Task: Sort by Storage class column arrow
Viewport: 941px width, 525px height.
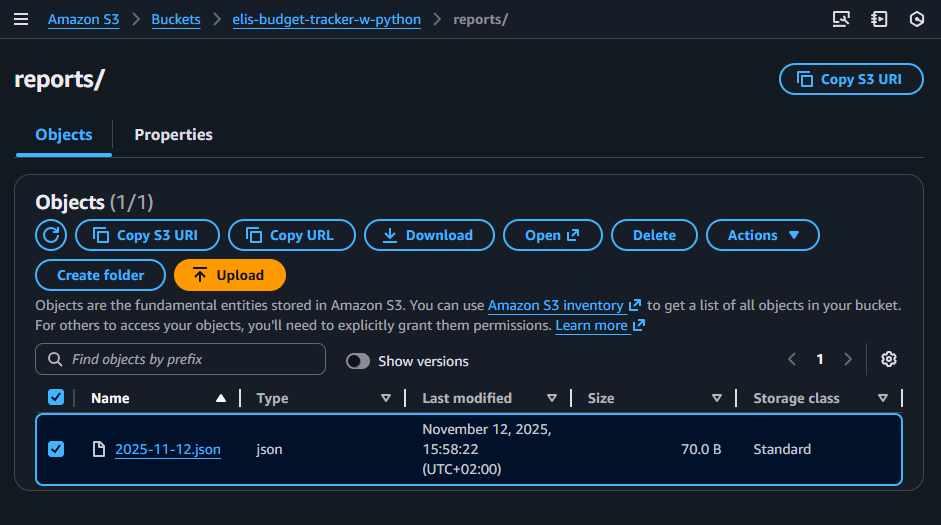Action: [882, 398]
